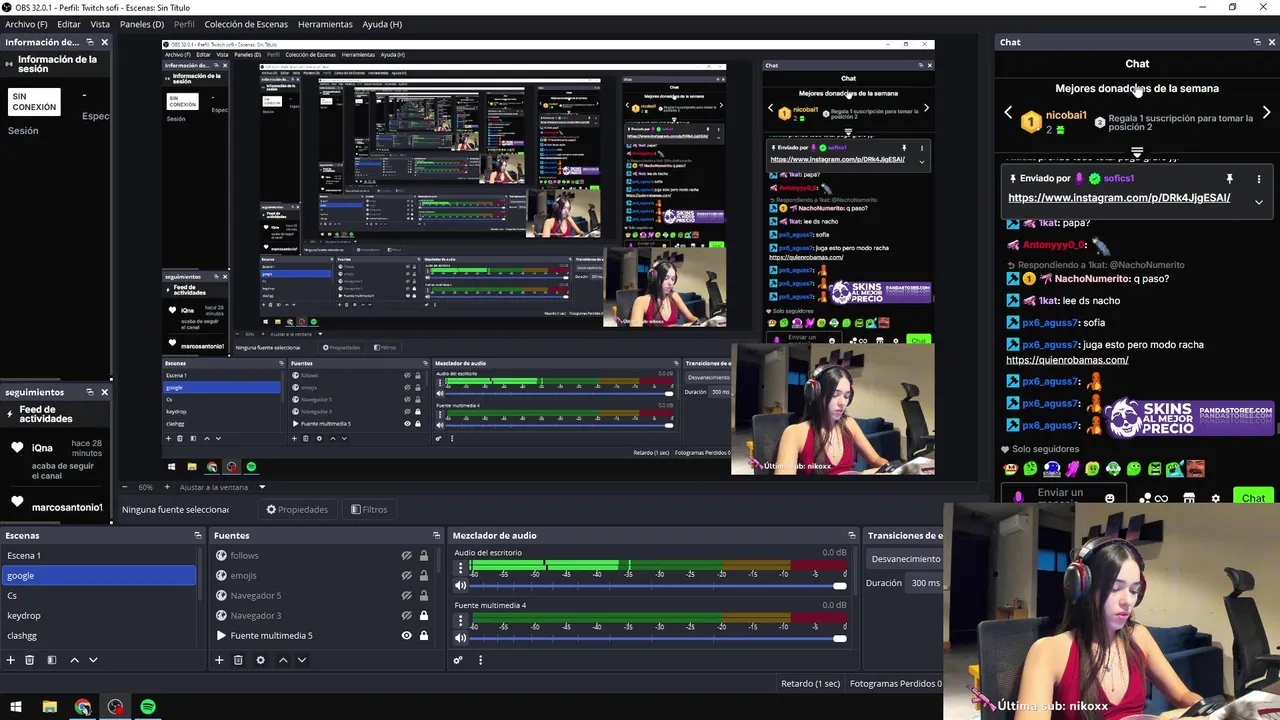Open Chrome from the Windows taskbar

[83, 707]
